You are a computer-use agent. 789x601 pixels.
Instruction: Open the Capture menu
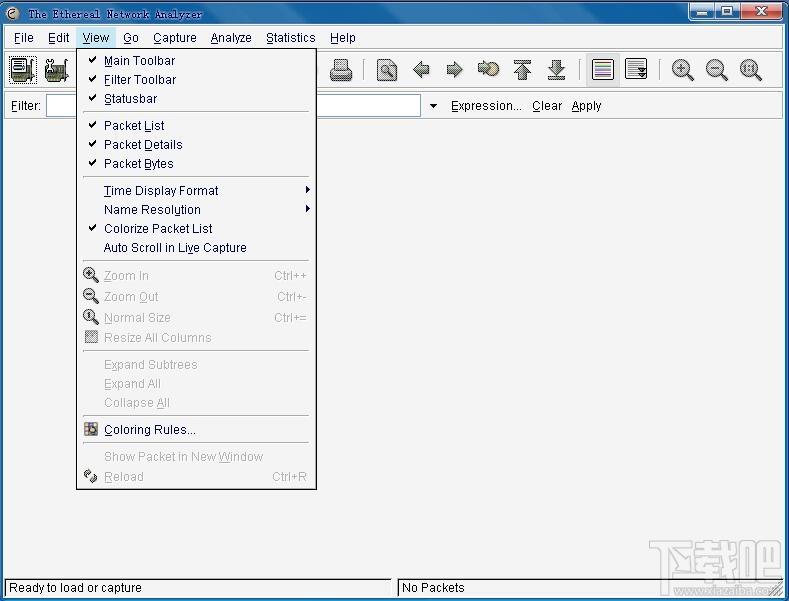pos(175,38)
